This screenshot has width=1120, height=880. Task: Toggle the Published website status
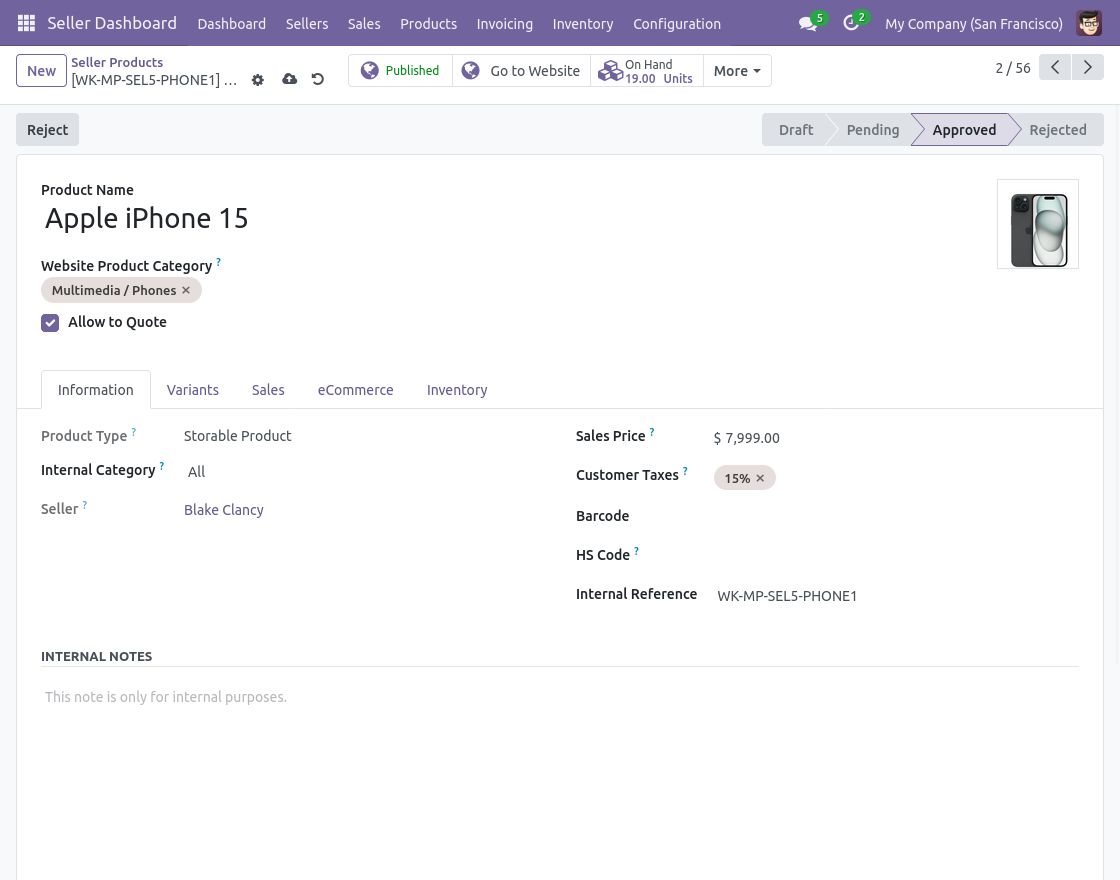coord(400,71)
